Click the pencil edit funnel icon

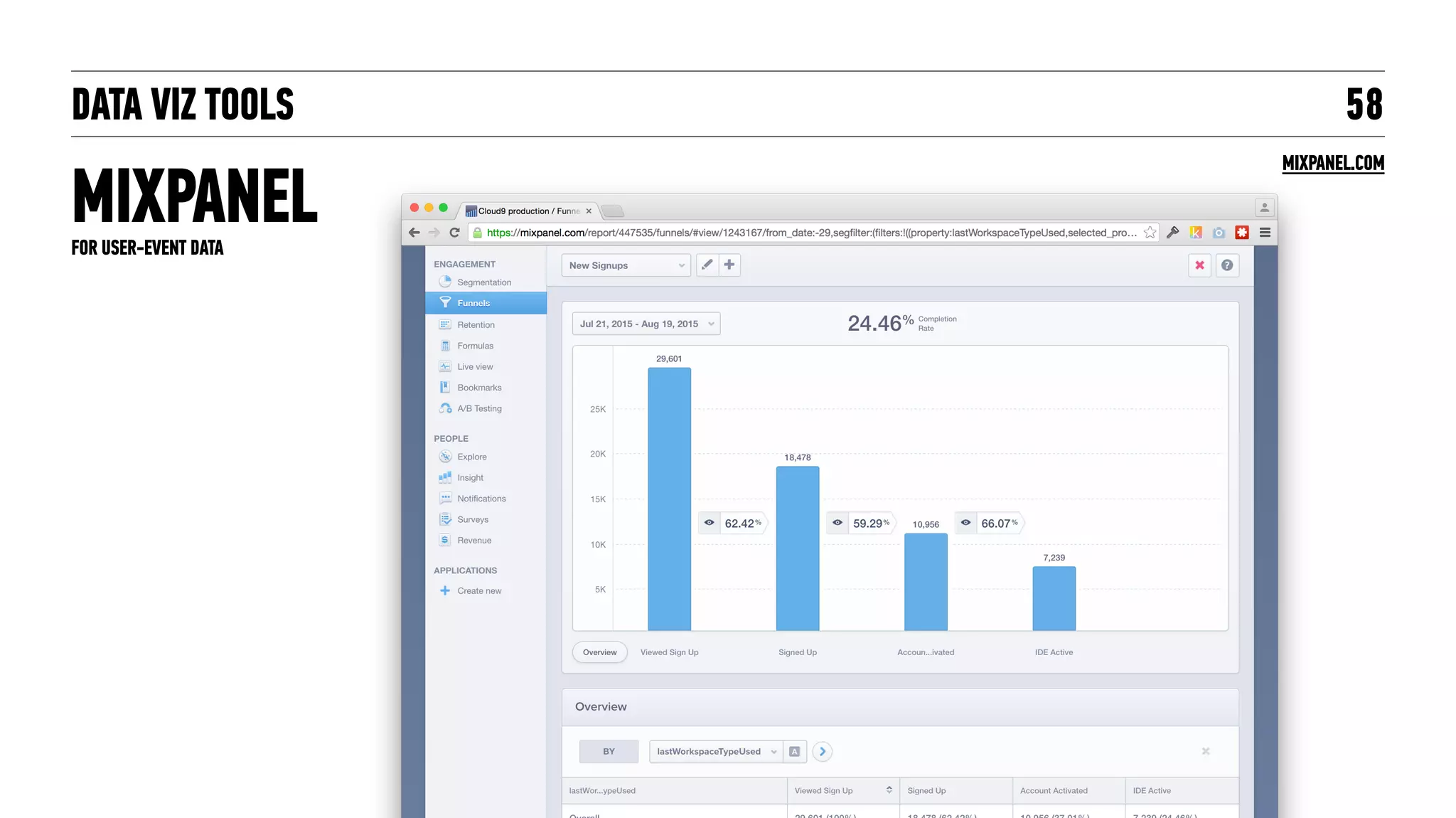707,265
